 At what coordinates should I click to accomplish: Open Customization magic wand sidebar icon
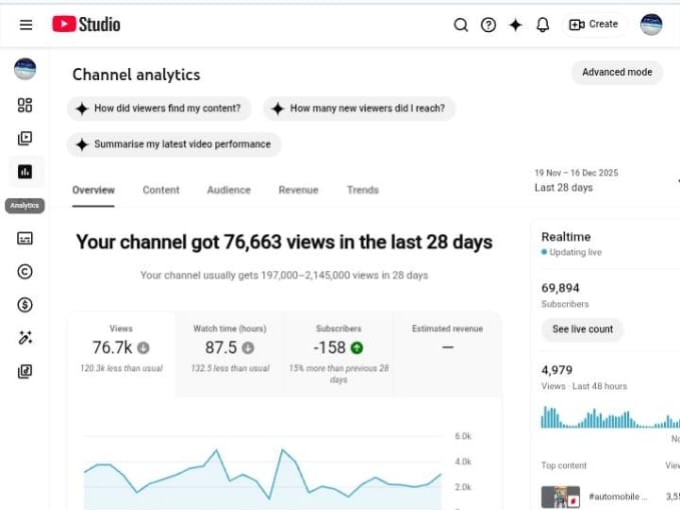coord(25,338)
